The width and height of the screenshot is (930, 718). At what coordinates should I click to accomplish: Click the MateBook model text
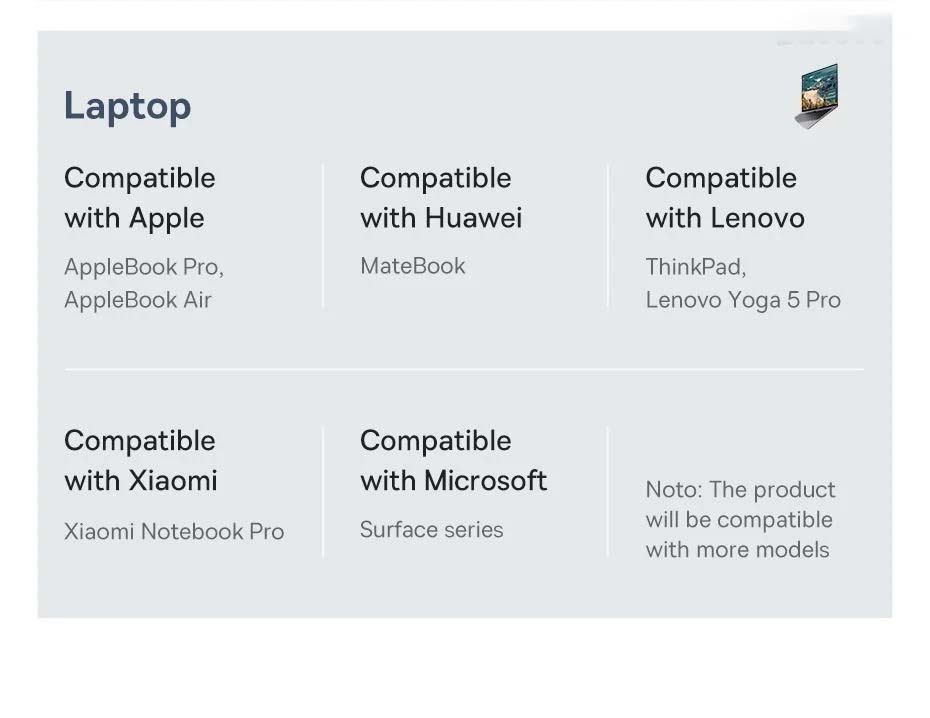[412, 266]
